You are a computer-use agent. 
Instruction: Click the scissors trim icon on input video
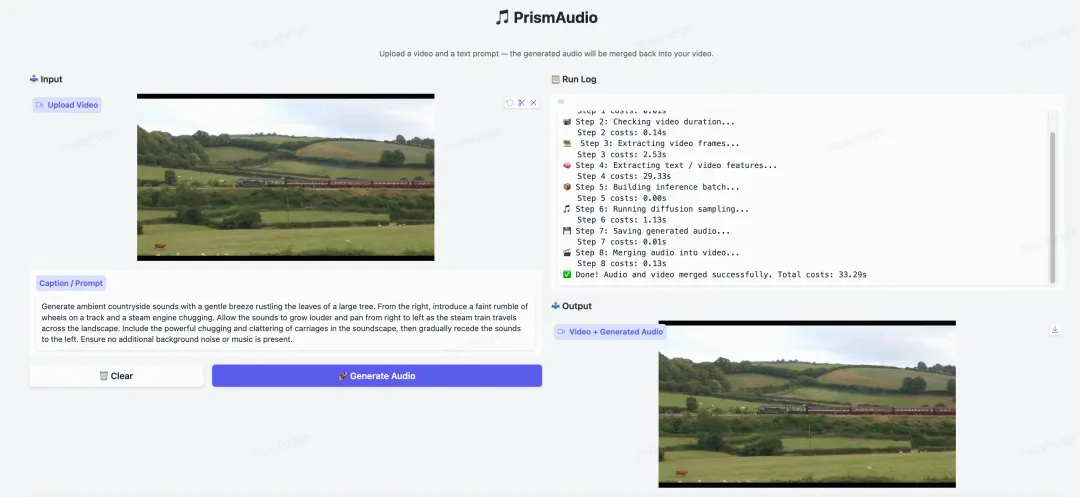(521, 103)
